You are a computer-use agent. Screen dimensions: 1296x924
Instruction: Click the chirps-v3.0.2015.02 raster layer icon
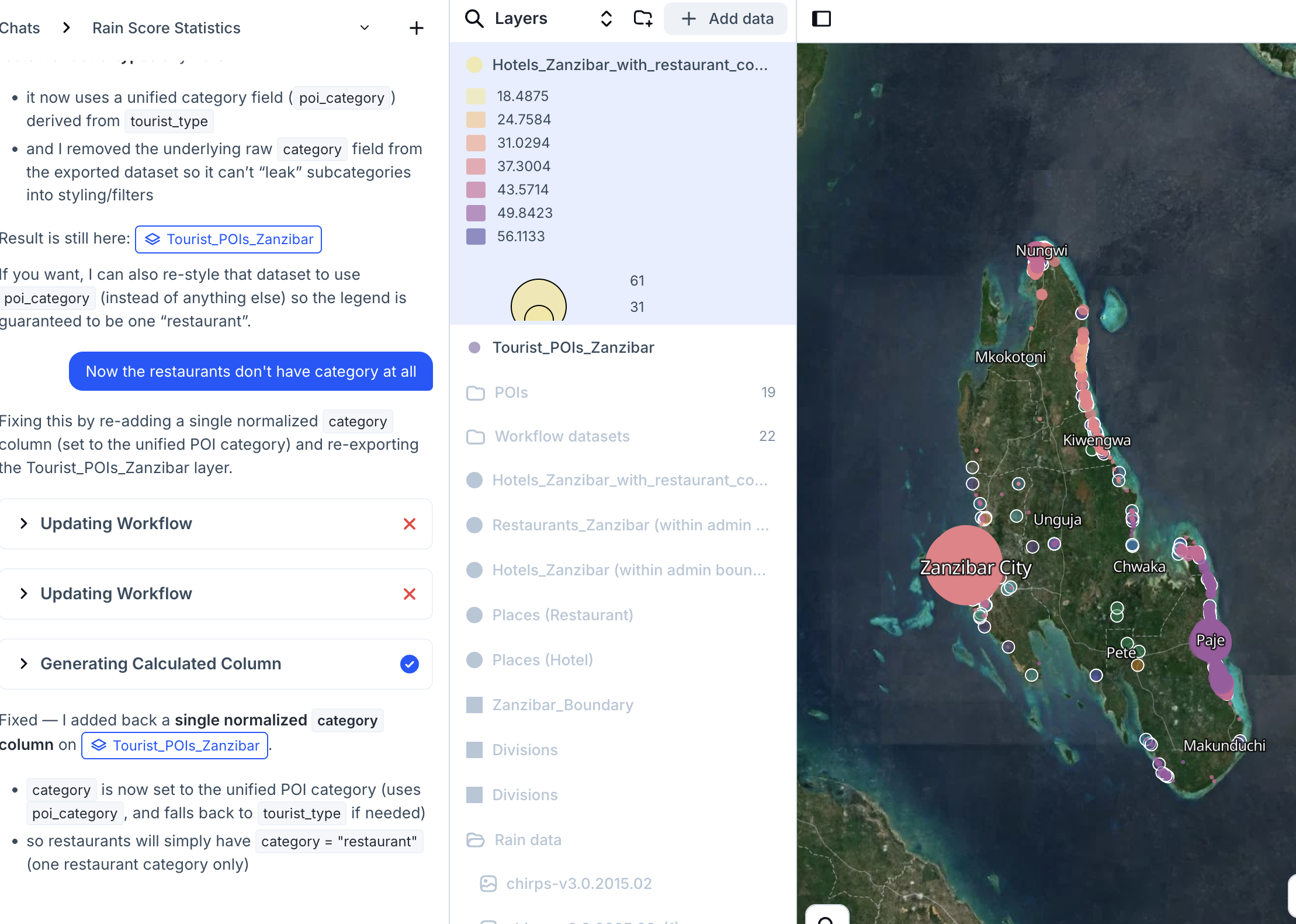pos(488,884)
